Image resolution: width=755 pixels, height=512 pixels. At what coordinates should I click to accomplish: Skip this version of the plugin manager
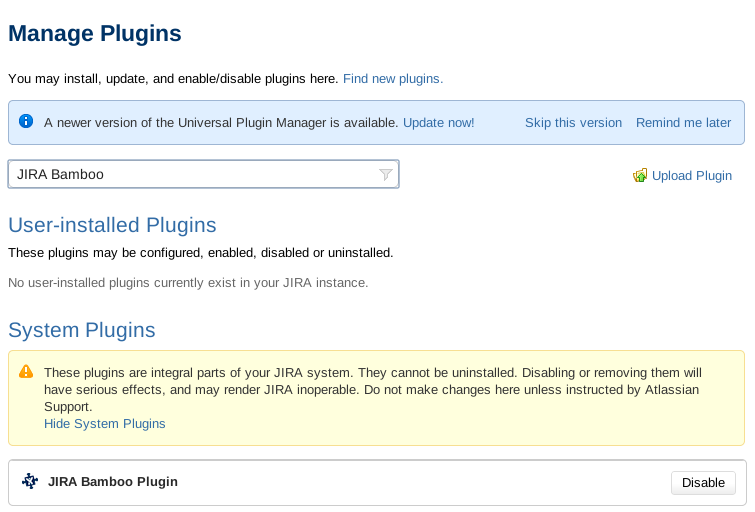573,123
